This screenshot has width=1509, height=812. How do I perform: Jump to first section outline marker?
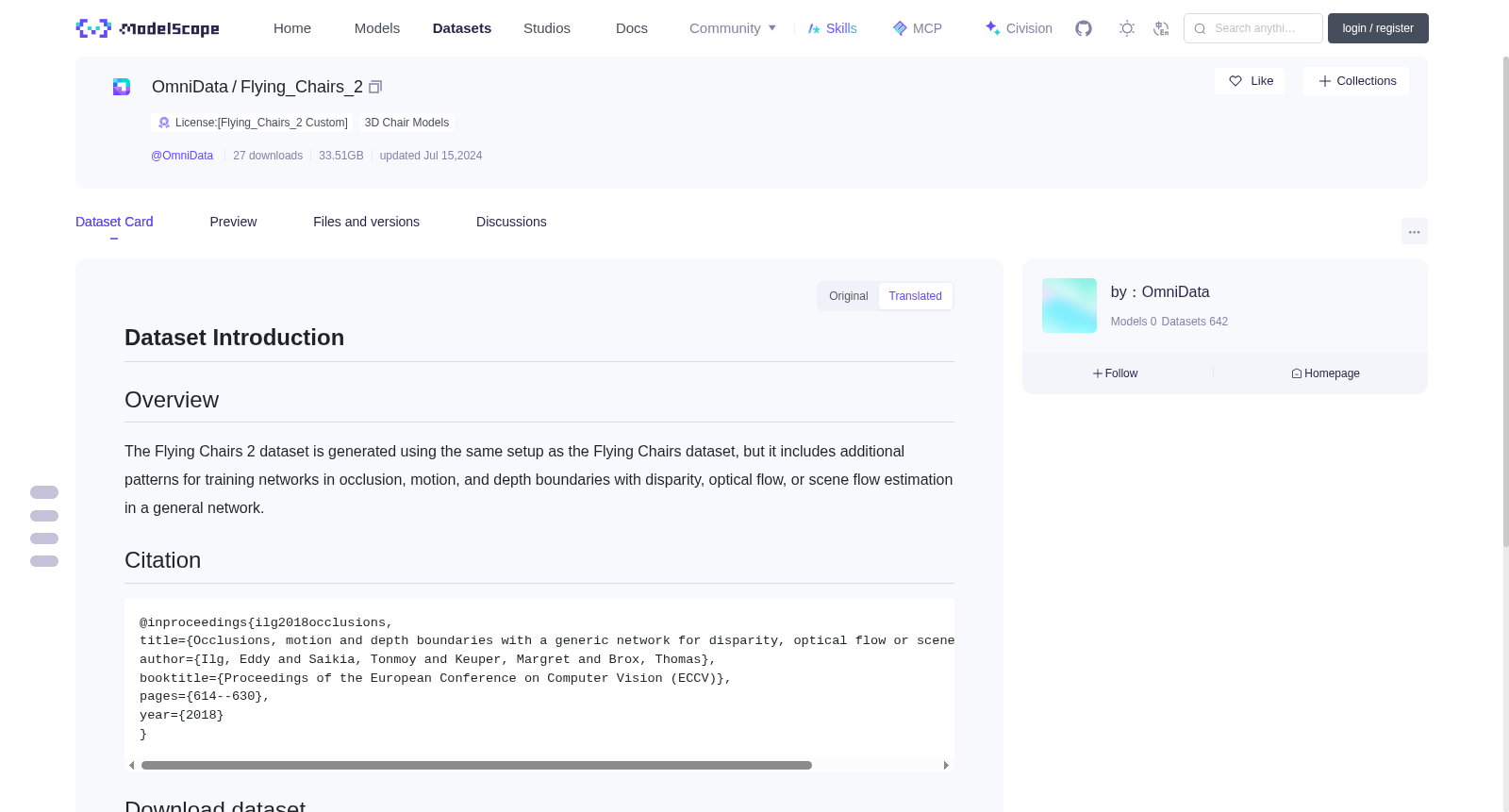point(44,492)
